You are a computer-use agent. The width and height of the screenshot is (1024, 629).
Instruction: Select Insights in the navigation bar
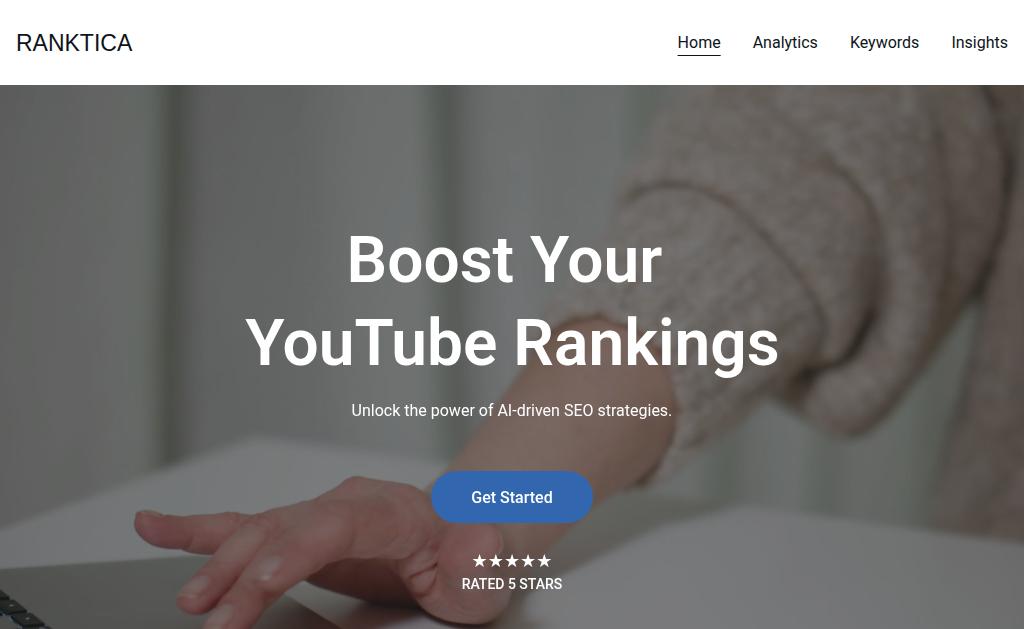pyautogui.click(x=979, y=42)
